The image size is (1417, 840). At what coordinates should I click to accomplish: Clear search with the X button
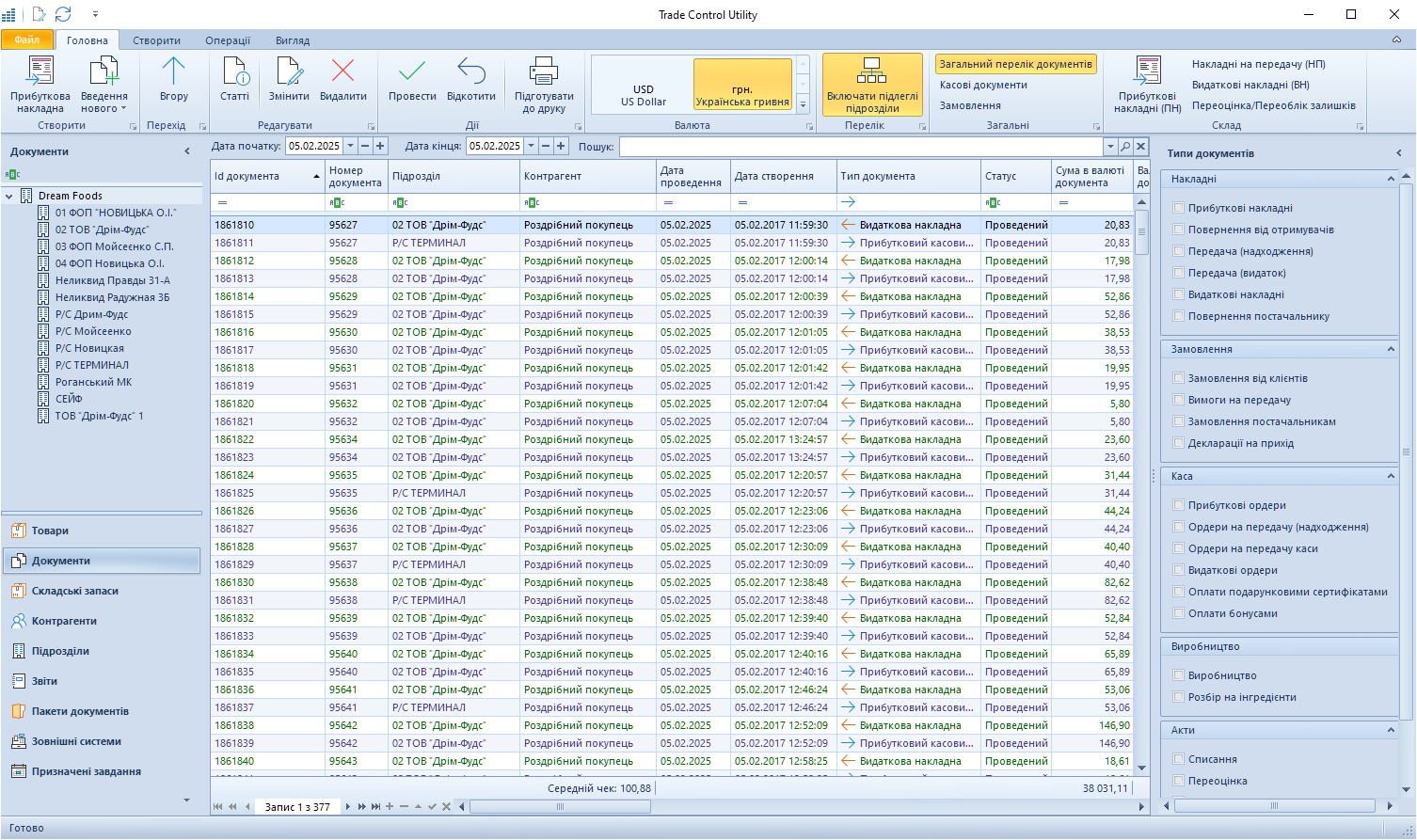click(x=1140, y=147)
